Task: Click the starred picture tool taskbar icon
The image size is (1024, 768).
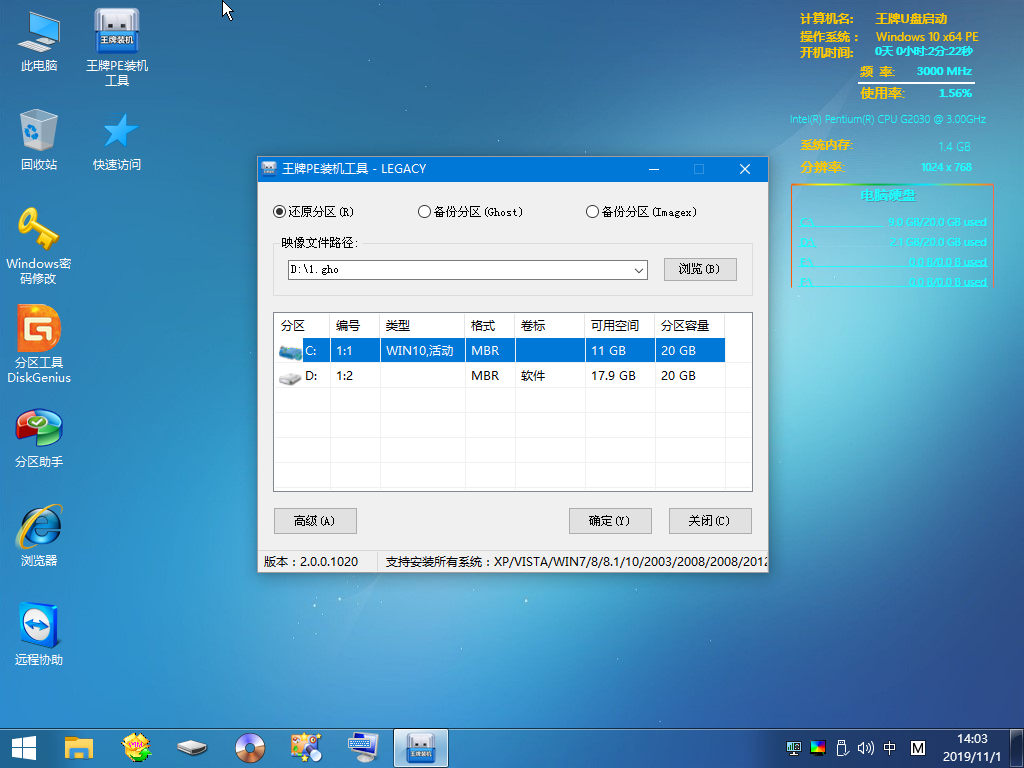Action: coord(306,748)
